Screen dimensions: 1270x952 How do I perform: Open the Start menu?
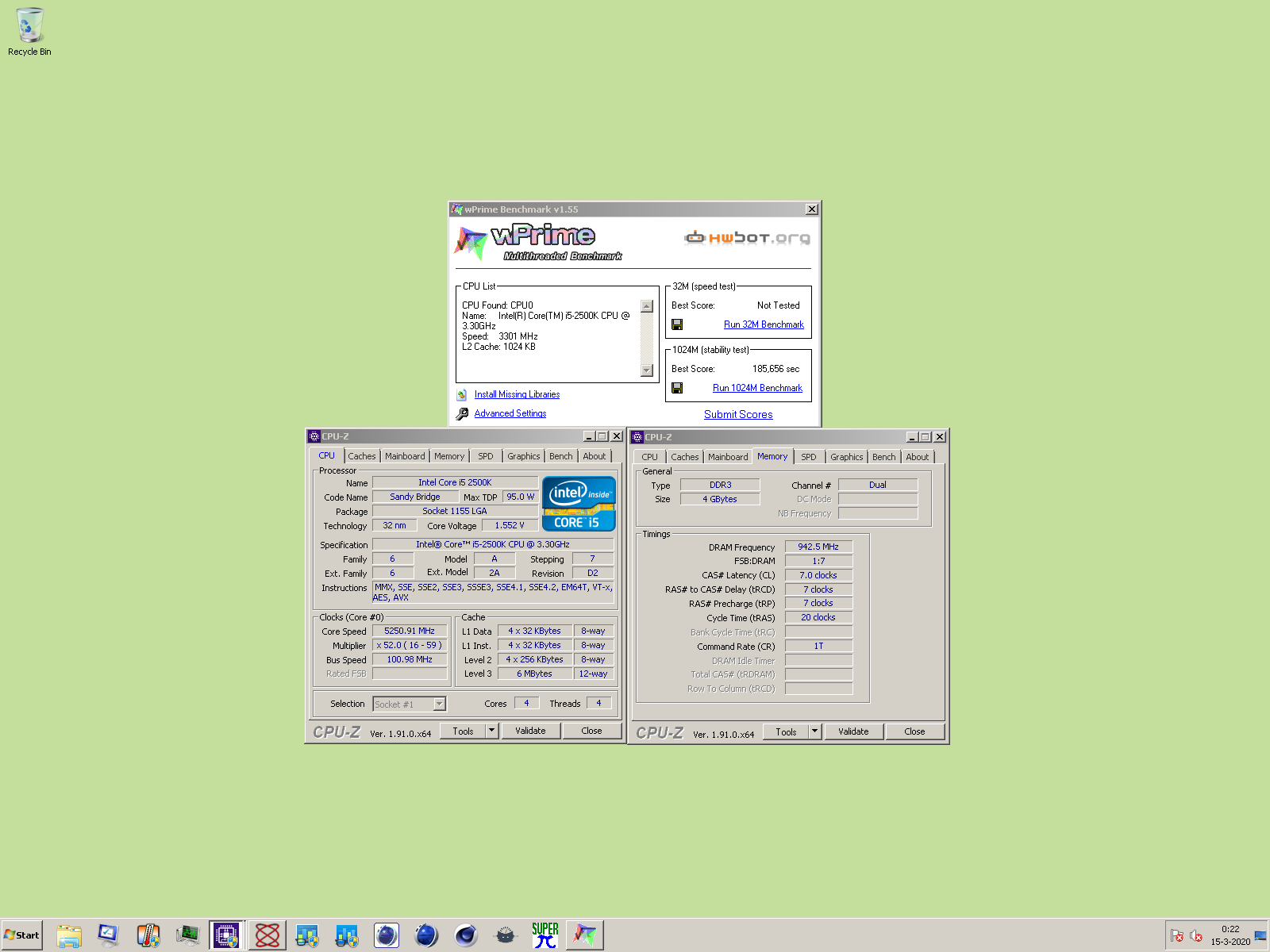coord(22,935)
